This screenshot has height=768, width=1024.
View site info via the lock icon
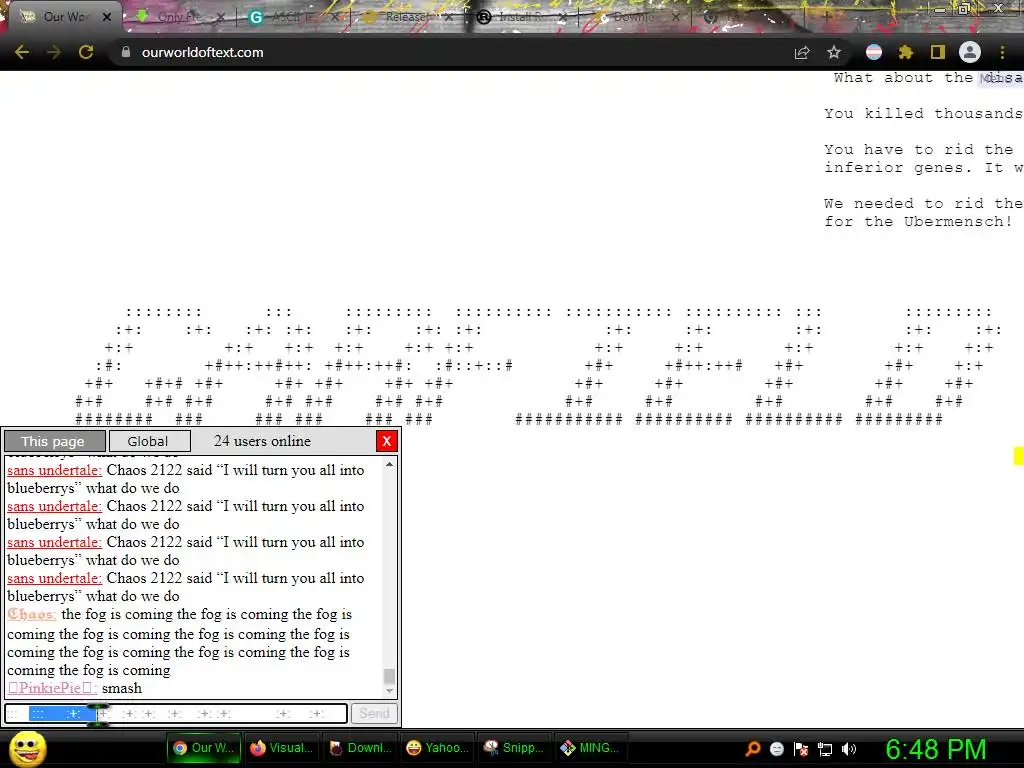pos(126,52)
